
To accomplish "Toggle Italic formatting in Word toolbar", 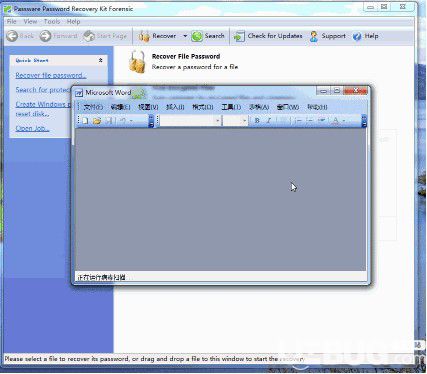I will [x=269, y=120].
